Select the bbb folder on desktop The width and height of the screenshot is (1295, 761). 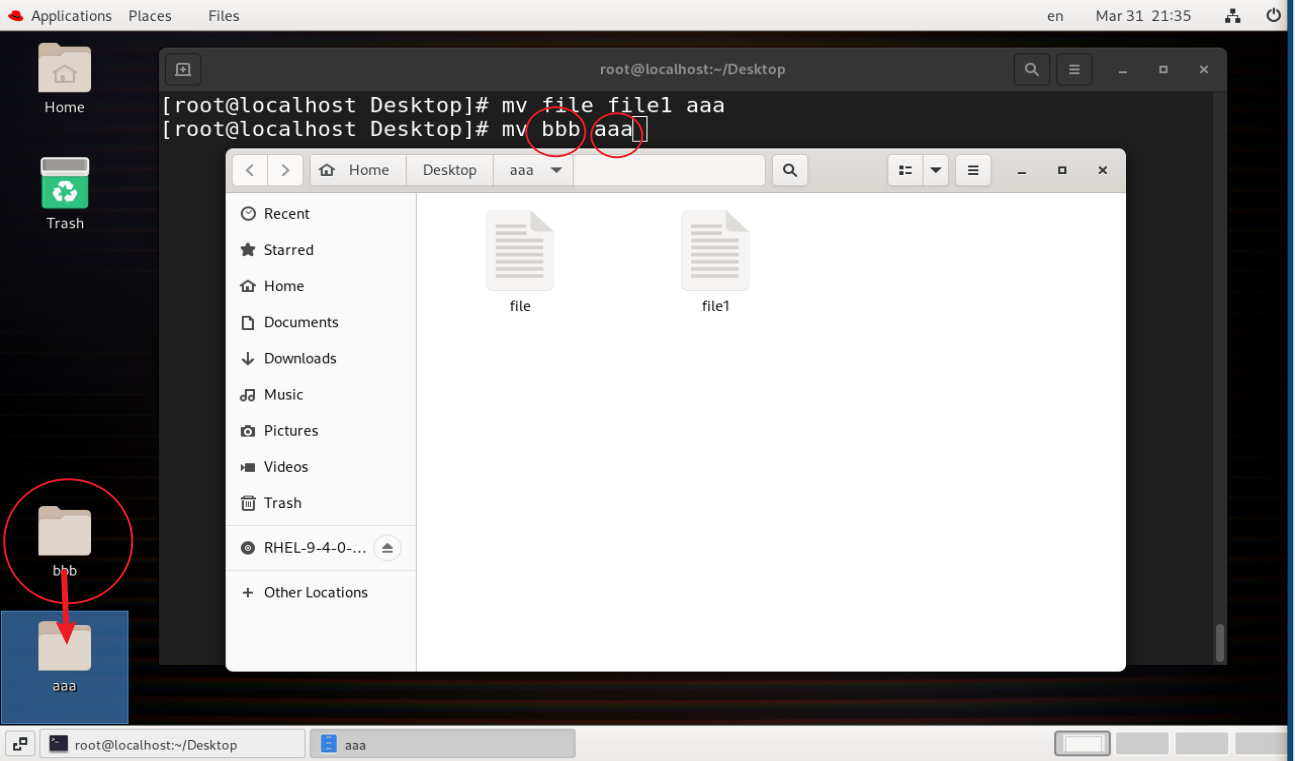65,541
